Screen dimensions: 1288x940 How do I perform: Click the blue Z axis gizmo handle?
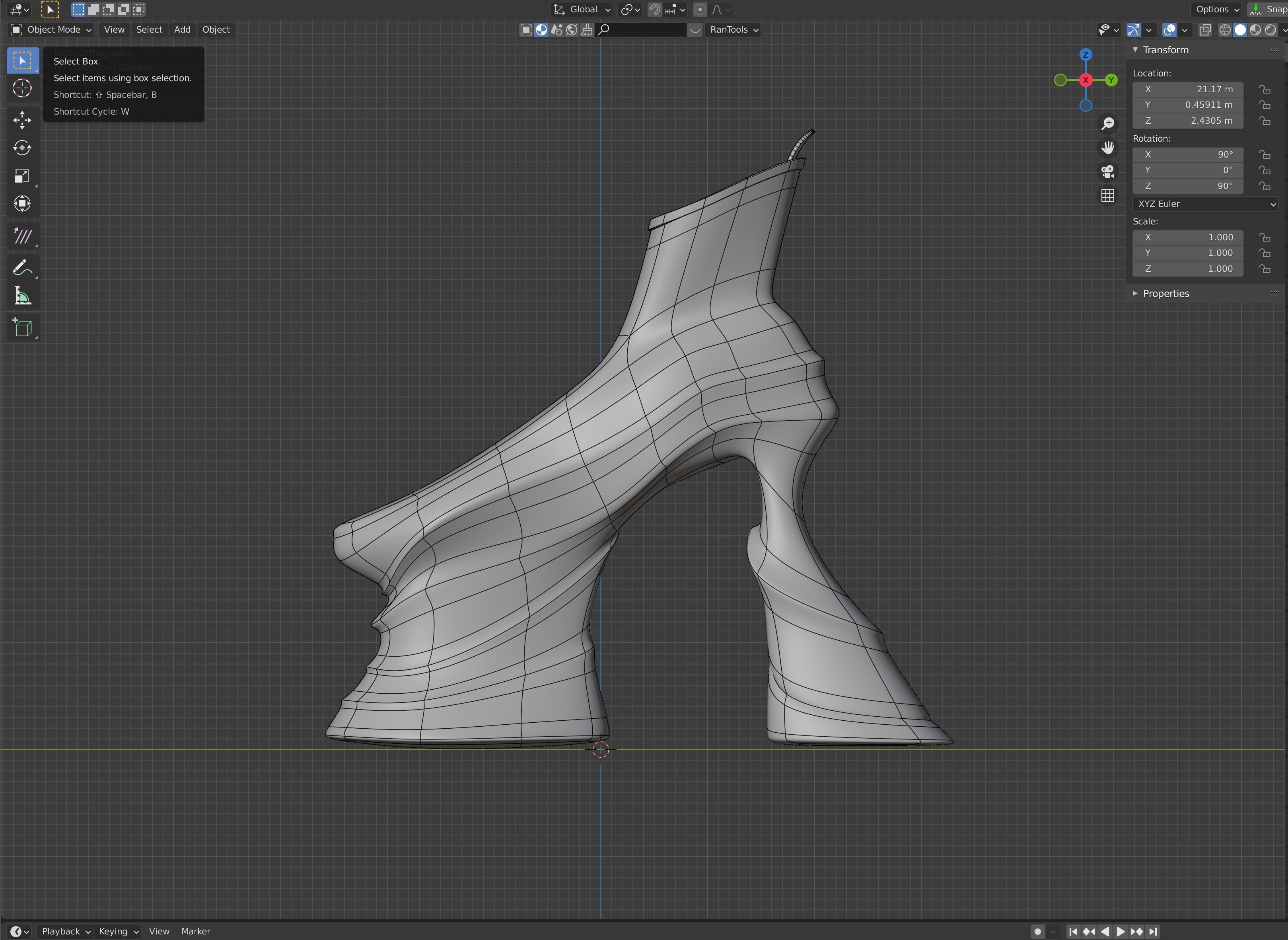point(1086,55)
